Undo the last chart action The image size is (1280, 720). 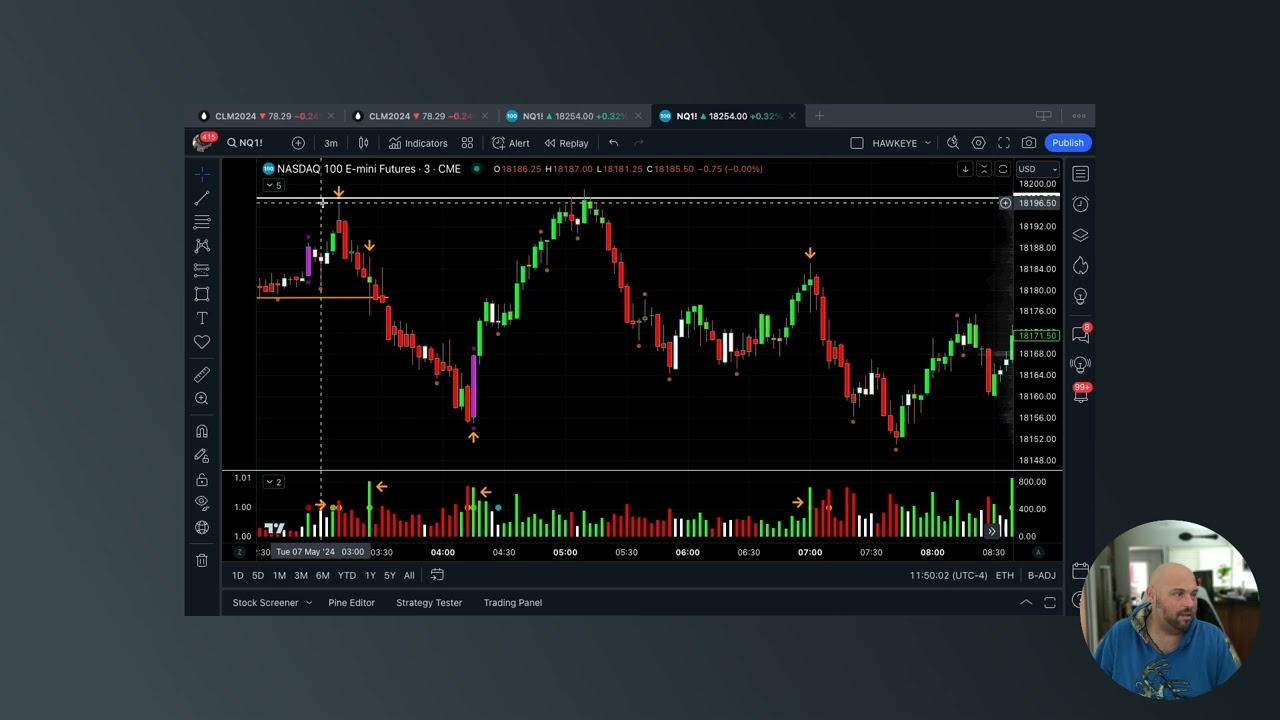pyautogui.click(x=613, y=143)
